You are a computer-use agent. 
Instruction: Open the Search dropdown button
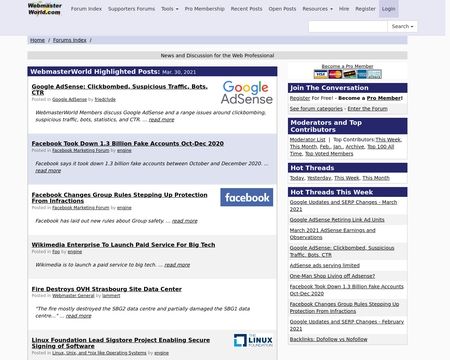tap(402, 26)
